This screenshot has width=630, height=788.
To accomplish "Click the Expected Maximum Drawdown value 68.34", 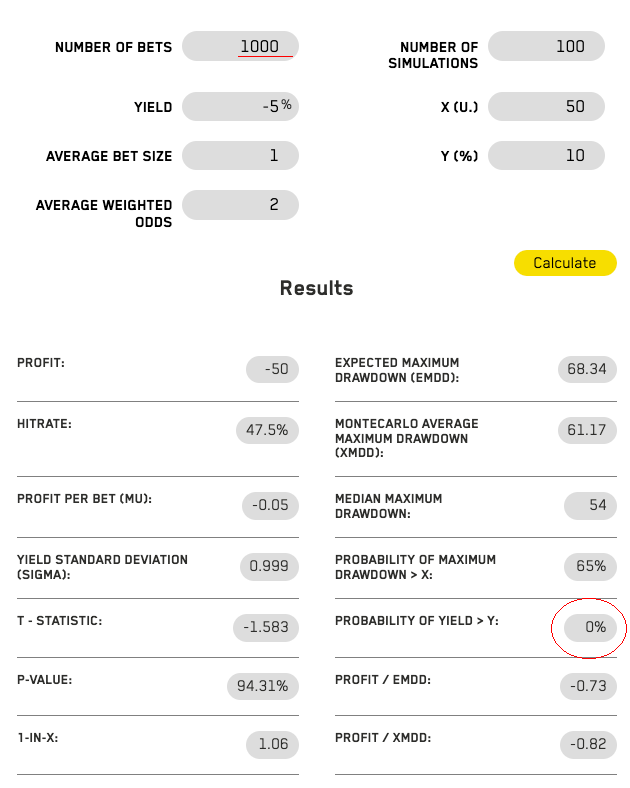I will (x=586, y=369).
